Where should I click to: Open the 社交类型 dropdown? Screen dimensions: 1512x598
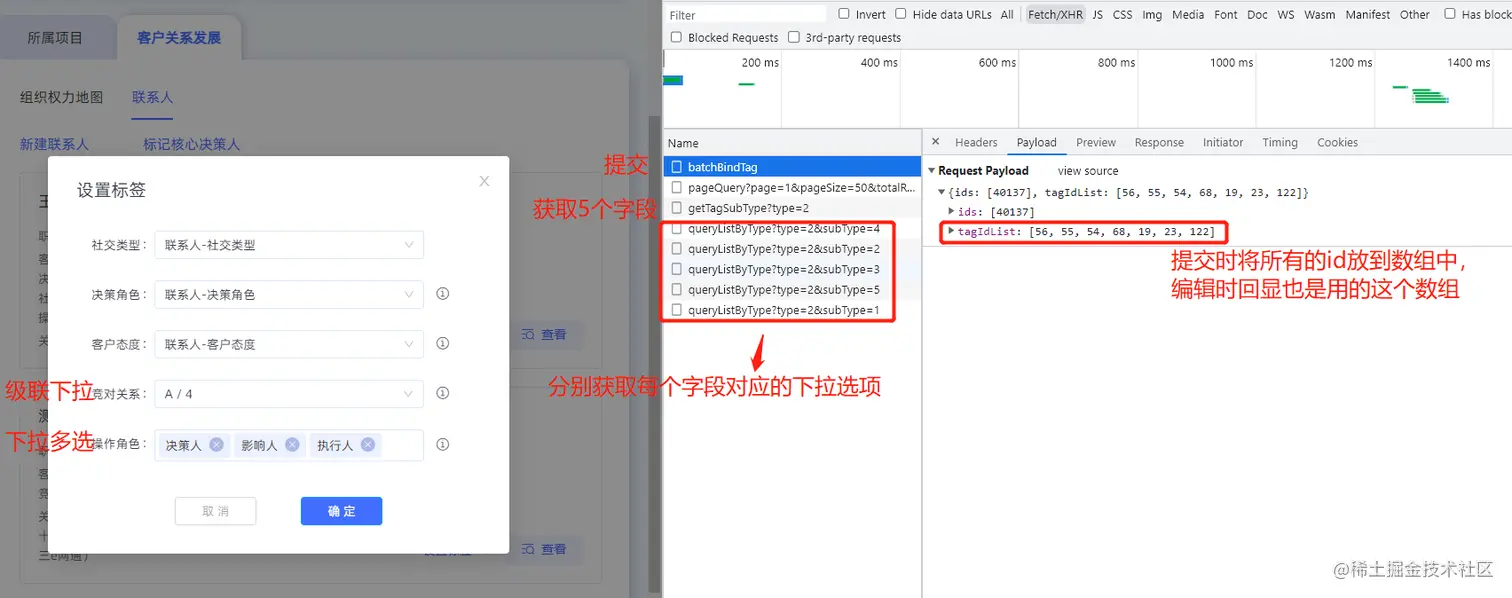point(289,244)
